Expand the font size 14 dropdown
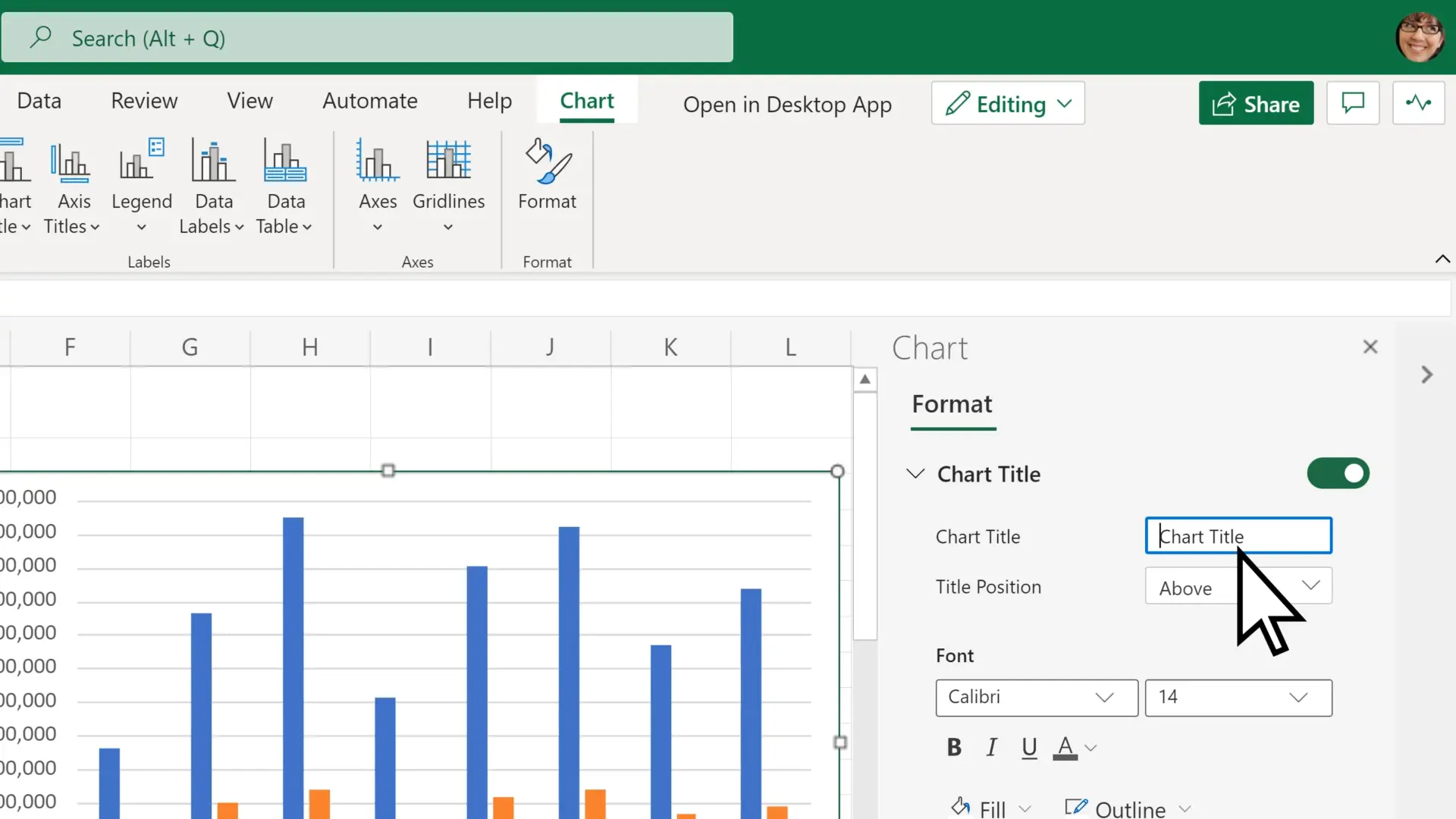Screen dimensions: 1456x819 (1301, 697)
